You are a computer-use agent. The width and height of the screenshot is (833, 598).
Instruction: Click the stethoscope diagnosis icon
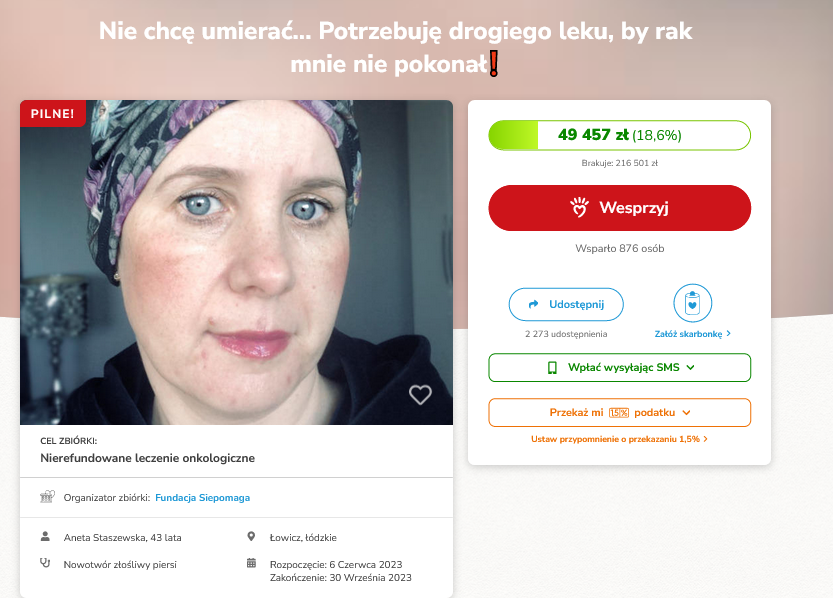pos(45,563)
